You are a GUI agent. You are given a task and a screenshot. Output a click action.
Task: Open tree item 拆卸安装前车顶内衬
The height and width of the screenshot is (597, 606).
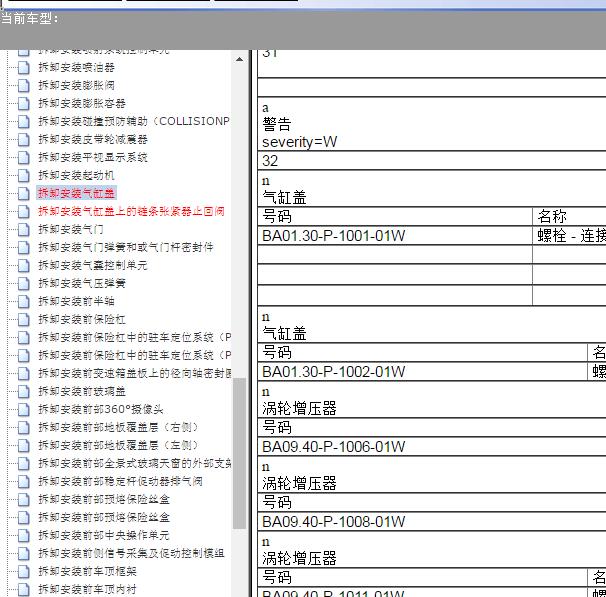pyautogui.click(x=87, y=589)
